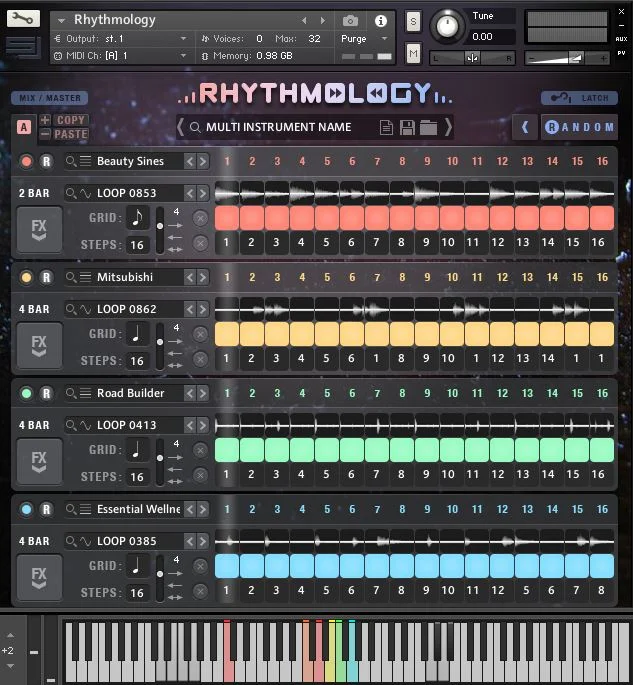Change grid note value for LOOP 0862

(x=137, y=334)
